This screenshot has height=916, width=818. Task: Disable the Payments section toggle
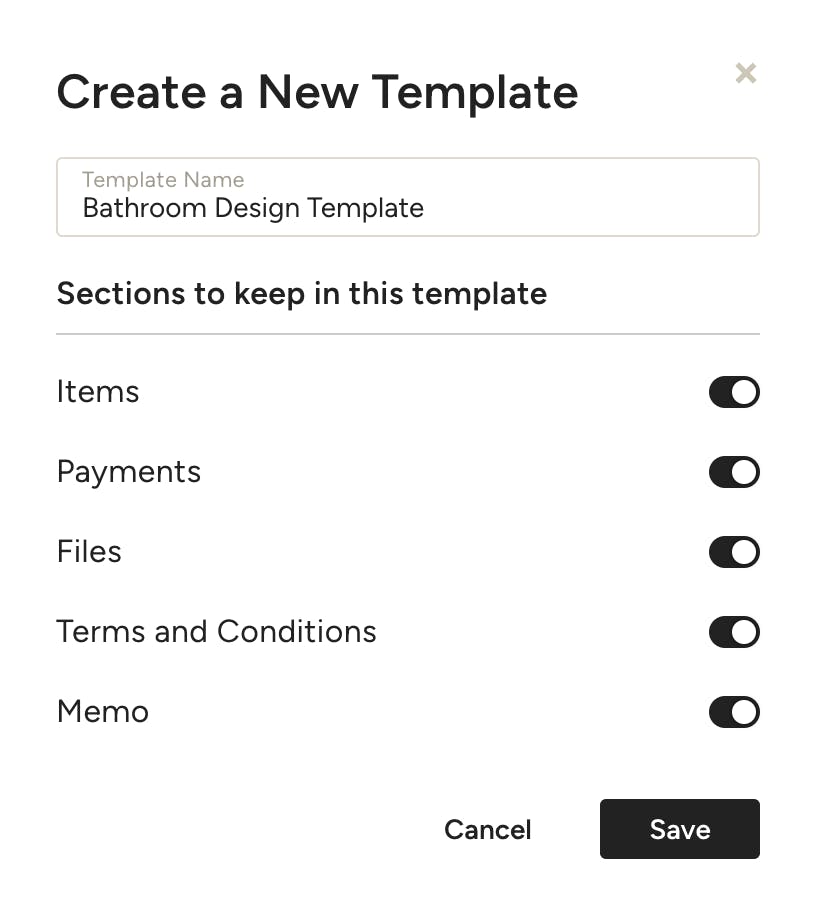734,472
